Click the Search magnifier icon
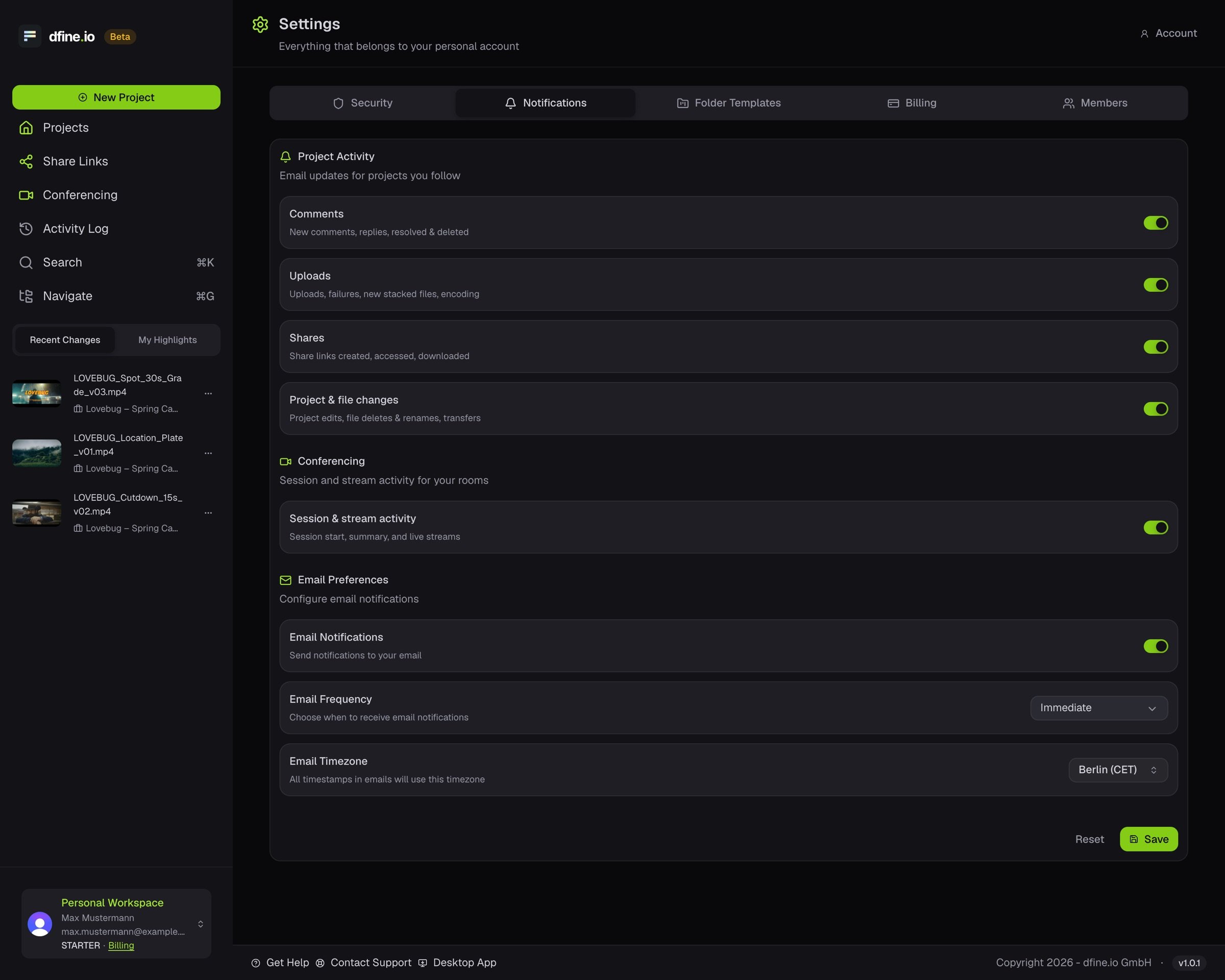Image resolution: width=1225 pixels, height=980 pixels. click(x=26, y=262)
